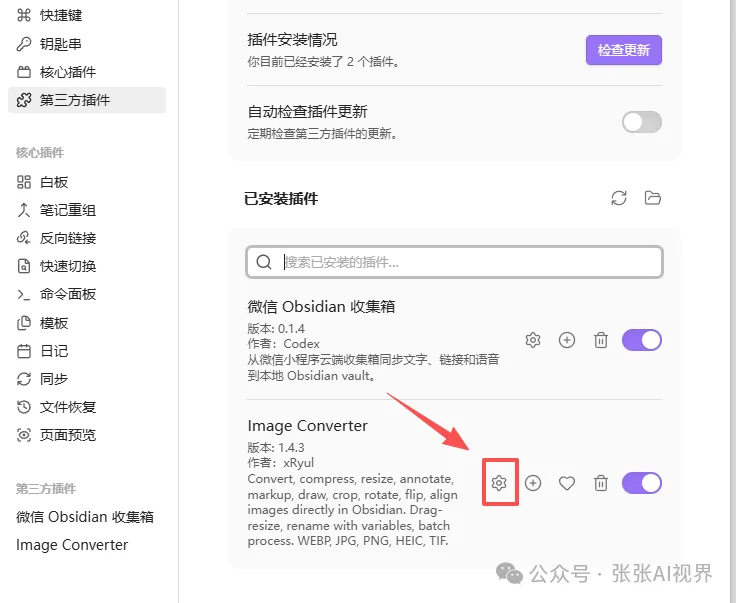Focus the 搜索已安装的插件 search field

tap(454, 262)
